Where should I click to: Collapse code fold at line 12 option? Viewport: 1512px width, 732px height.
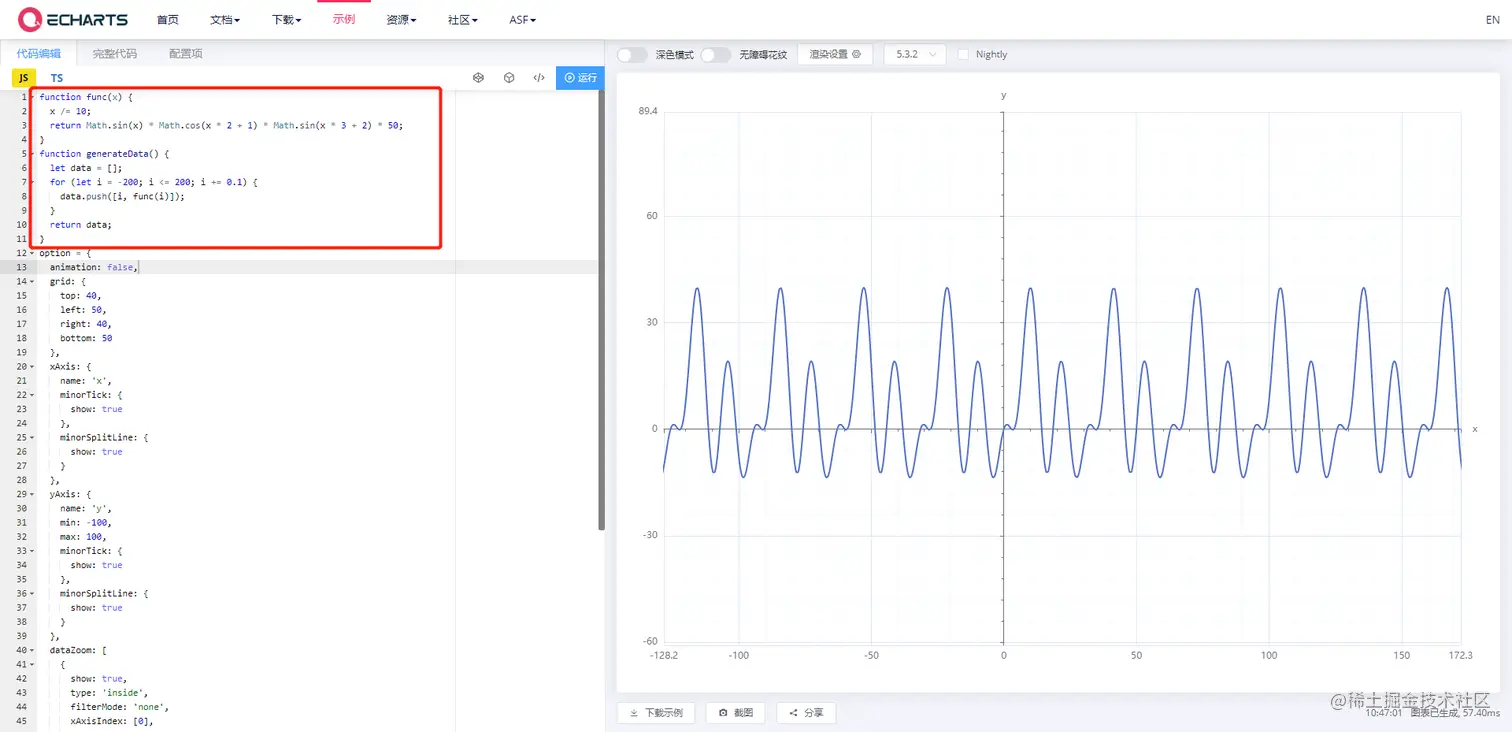32,253
